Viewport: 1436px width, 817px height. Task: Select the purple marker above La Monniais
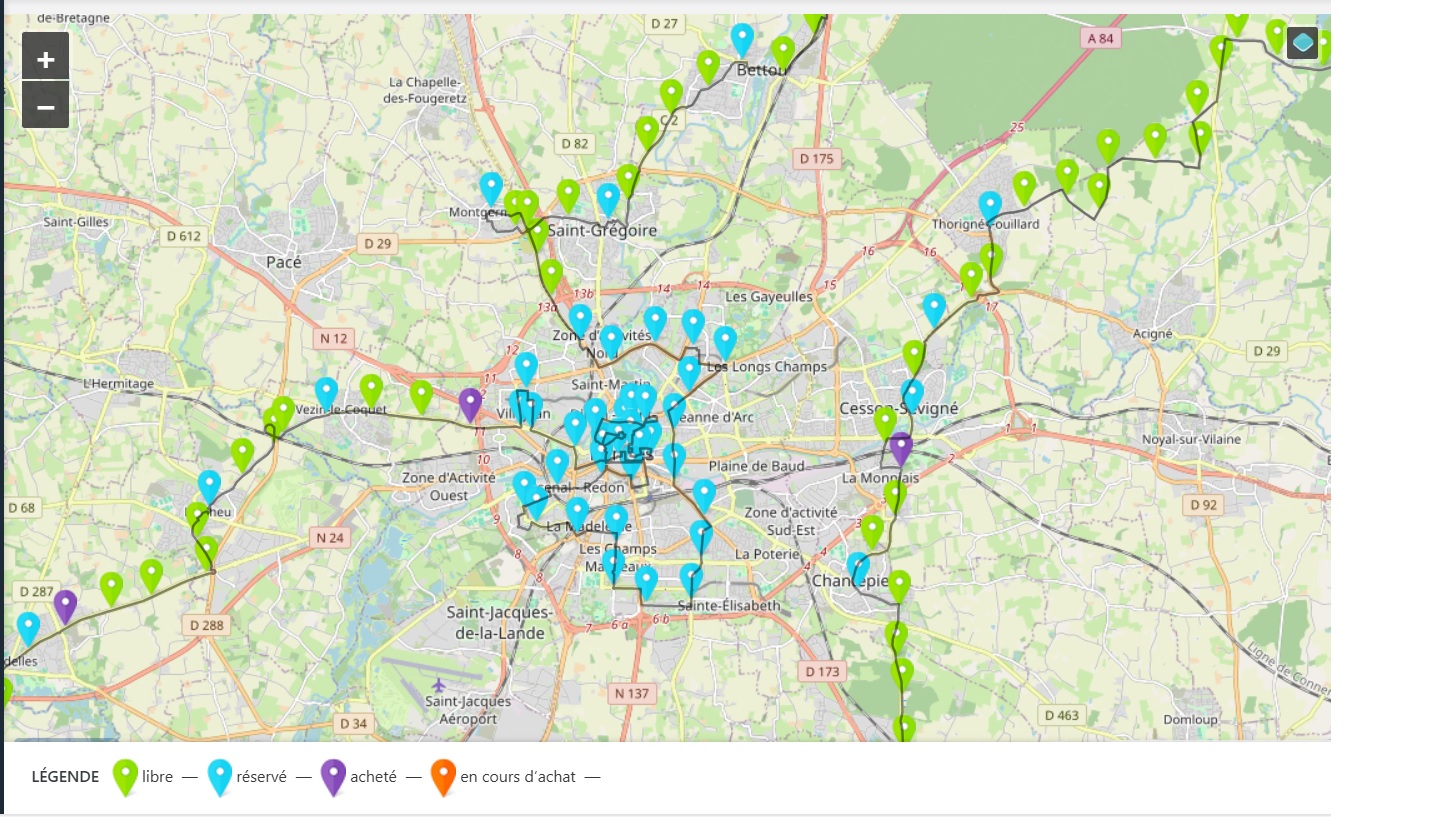click(x=901, y=447)
